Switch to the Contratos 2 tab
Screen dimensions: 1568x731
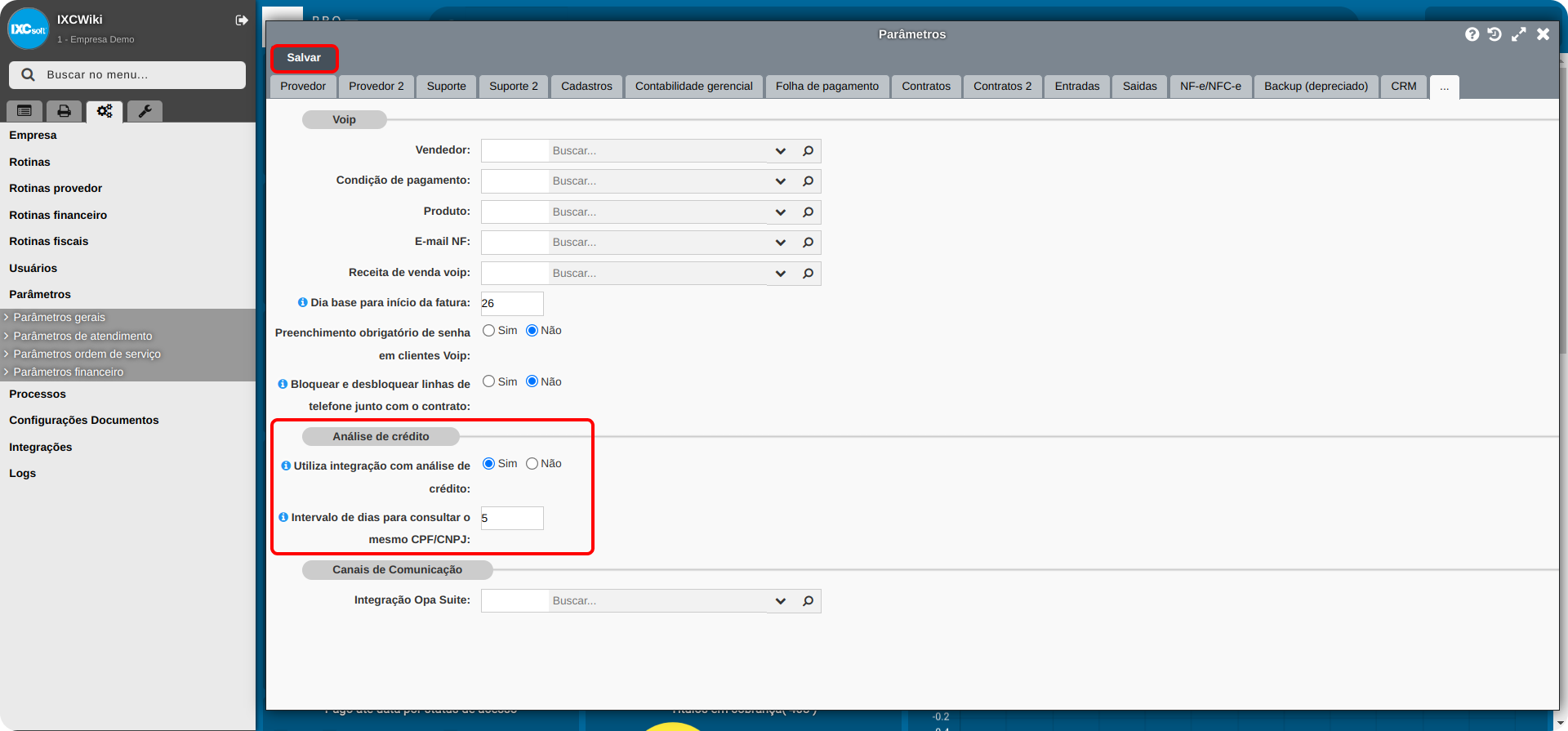(x=1002, y=87)
